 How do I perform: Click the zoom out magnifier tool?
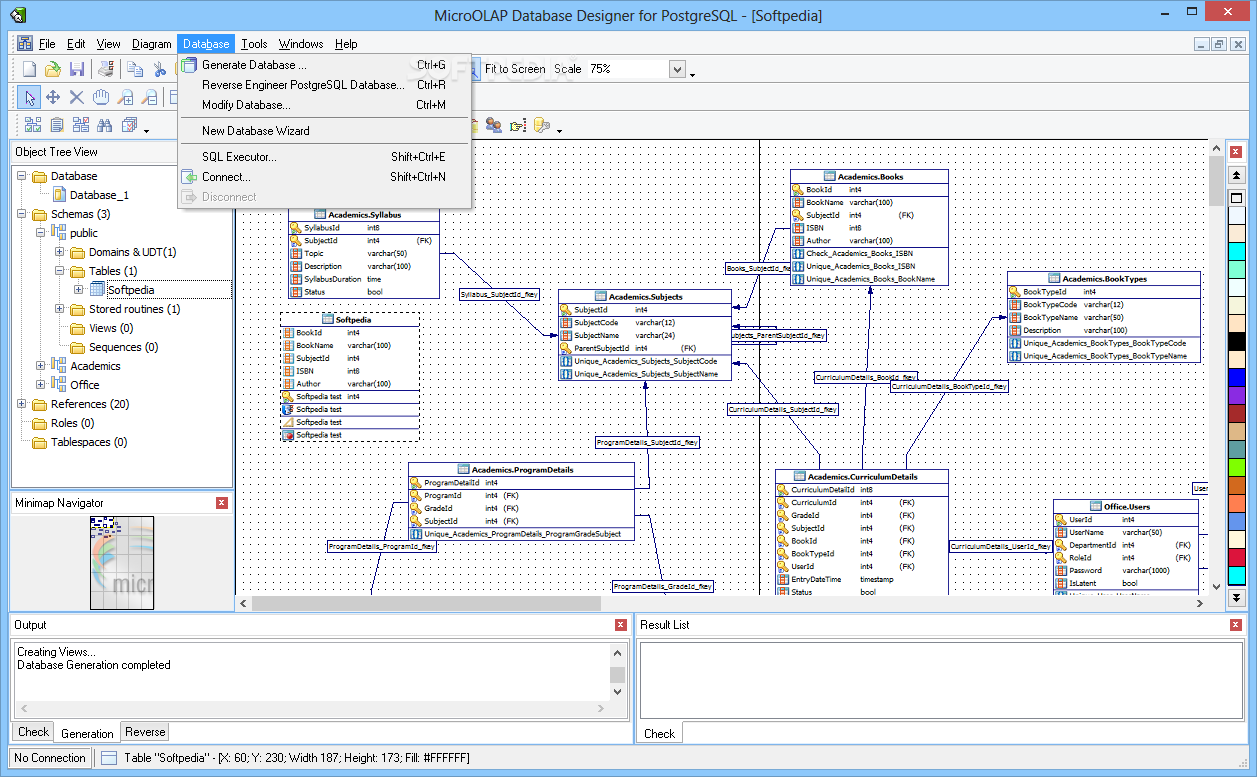pyautogui.click(x=149, y=97)
